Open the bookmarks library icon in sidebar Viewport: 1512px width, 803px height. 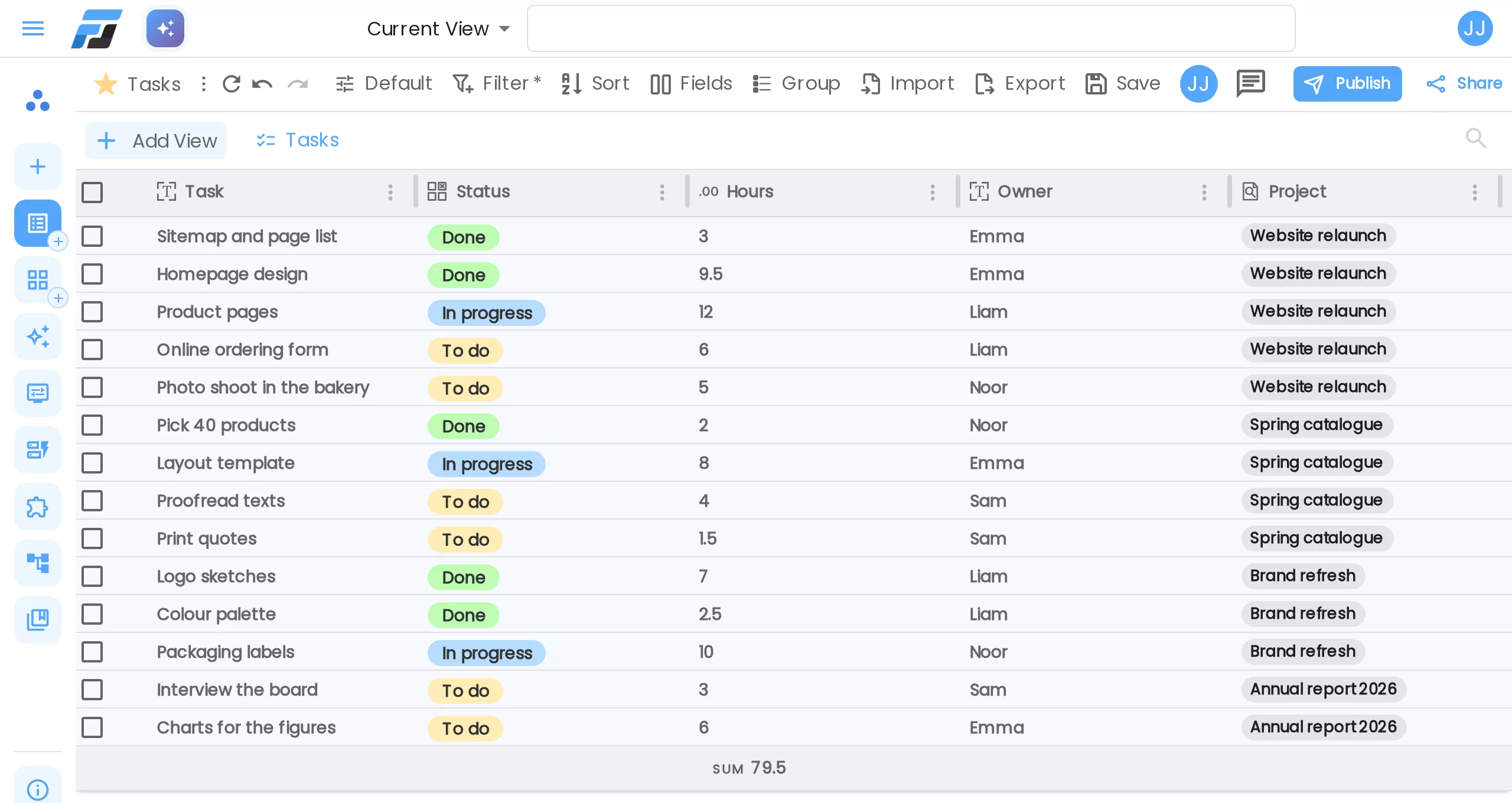(x=38, y=620)
